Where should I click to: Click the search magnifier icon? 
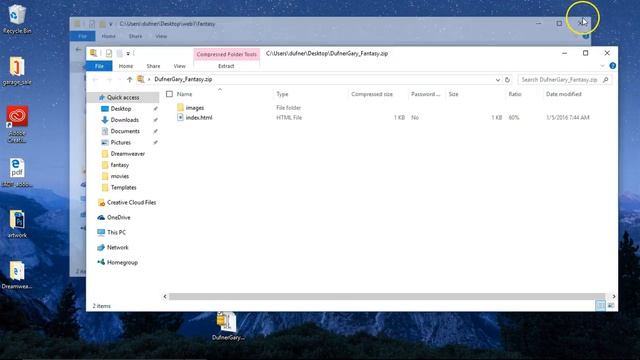(606, 80)
